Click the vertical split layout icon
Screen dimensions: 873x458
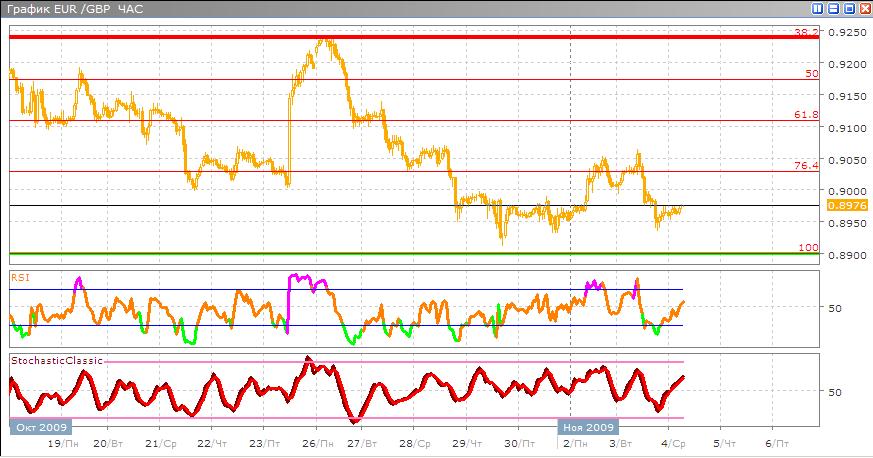coord(818,9)
